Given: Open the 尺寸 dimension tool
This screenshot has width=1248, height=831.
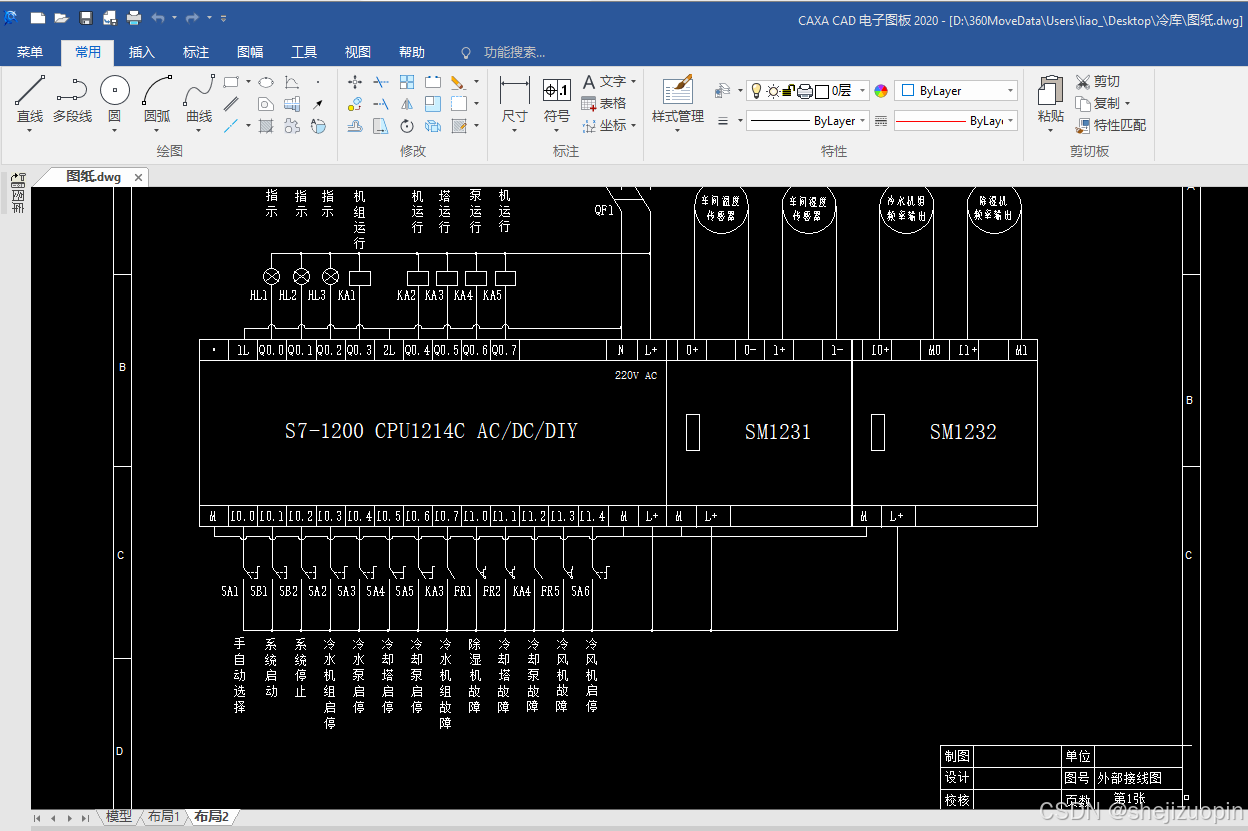Looking at the screenshot, I should [x=514, y=100].
